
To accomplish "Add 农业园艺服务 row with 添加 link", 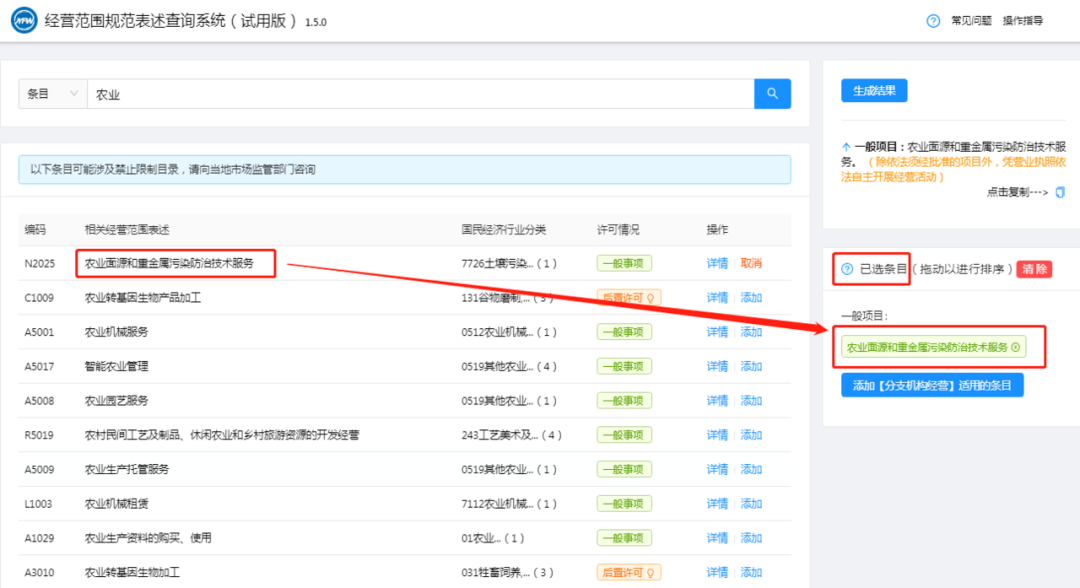I will coord(751,401).
